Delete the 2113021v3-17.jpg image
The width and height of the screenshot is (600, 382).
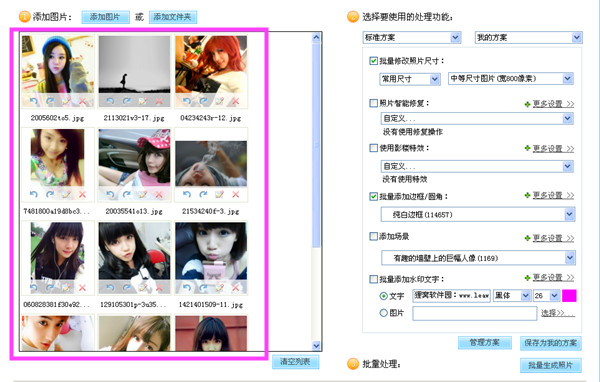pyautogui.click(x=159, y=101)
